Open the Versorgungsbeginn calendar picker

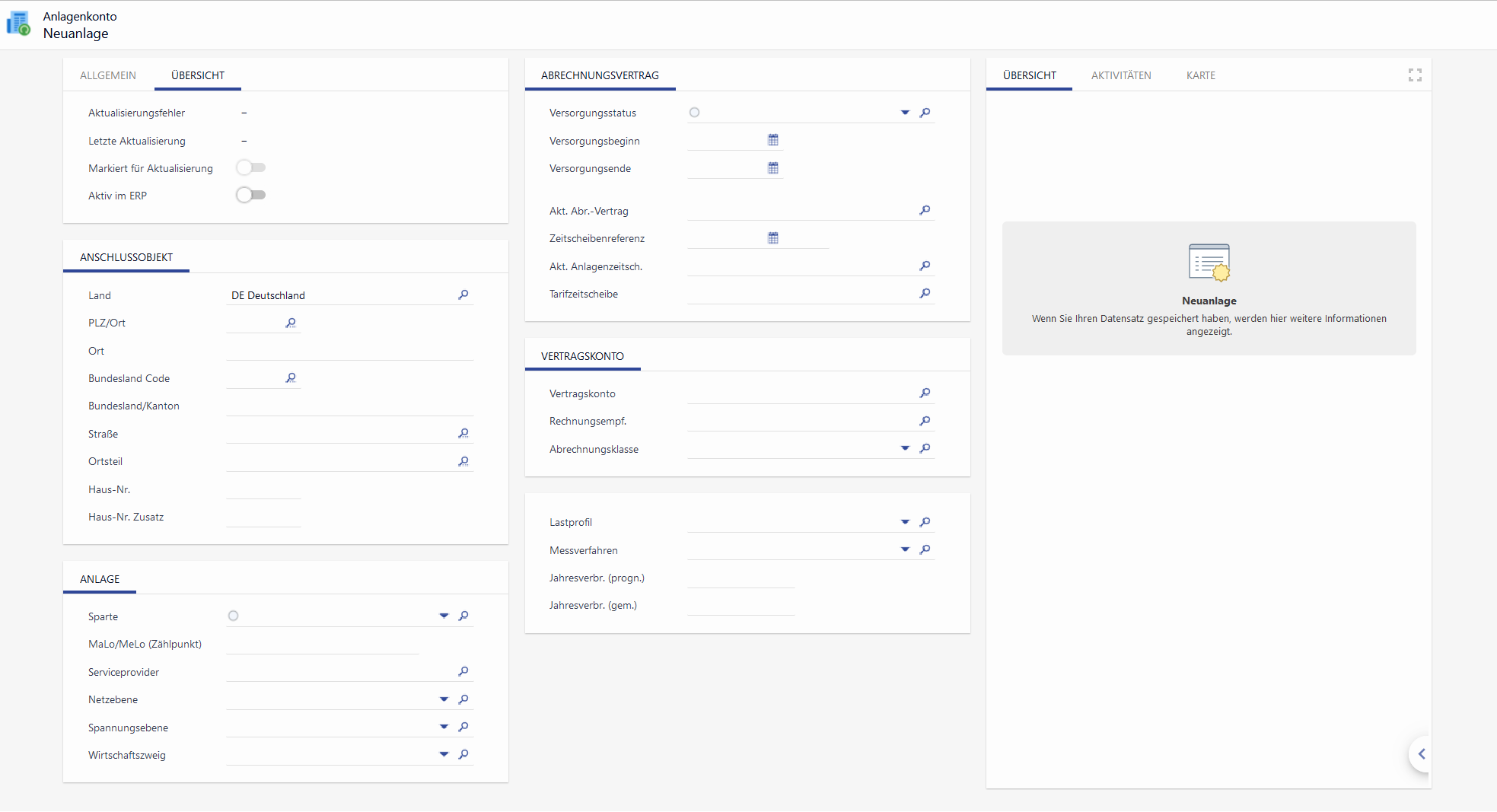(x=772, y=140)
